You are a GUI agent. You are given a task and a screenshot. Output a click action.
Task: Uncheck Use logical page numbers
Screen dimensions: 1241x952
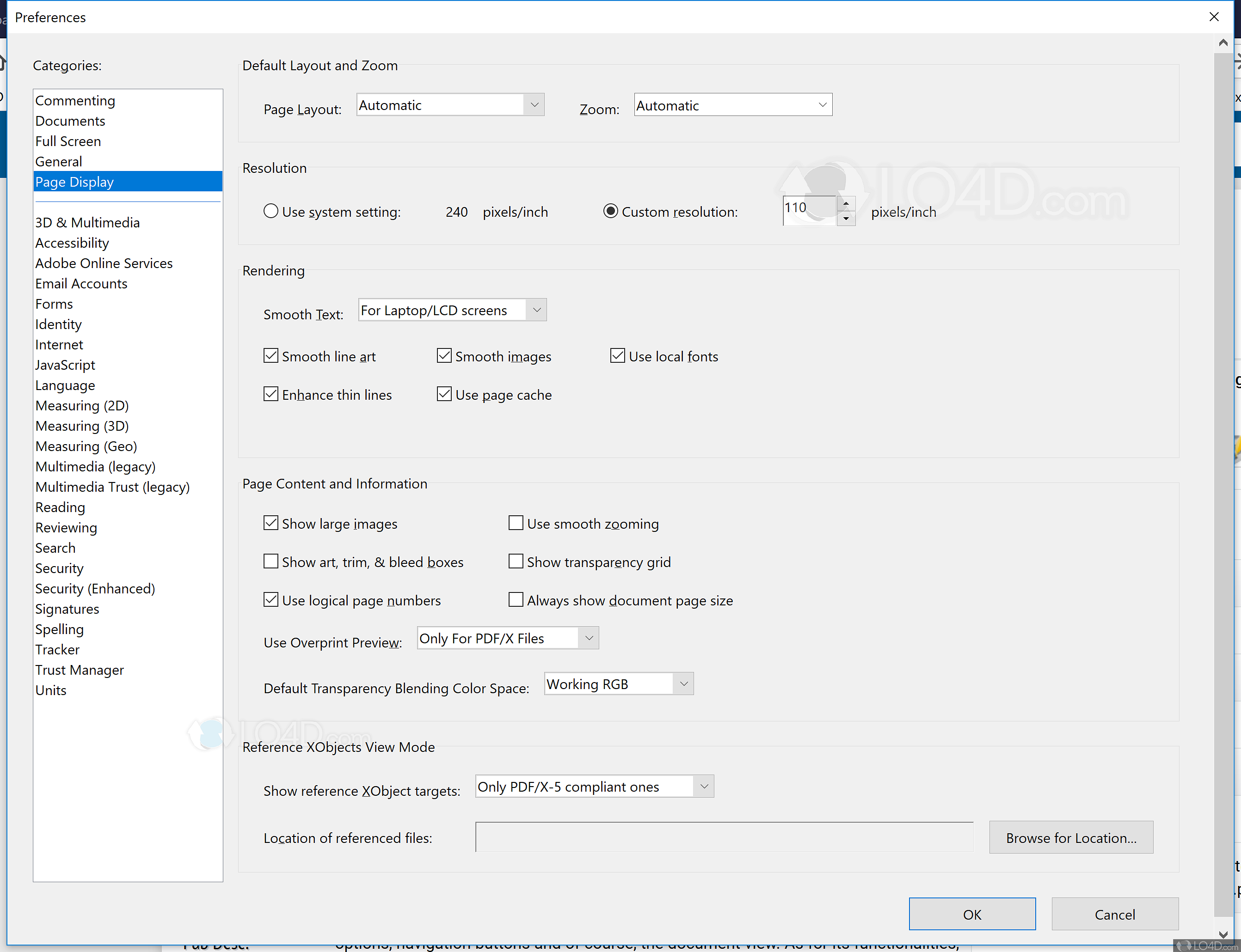[271, 599]
